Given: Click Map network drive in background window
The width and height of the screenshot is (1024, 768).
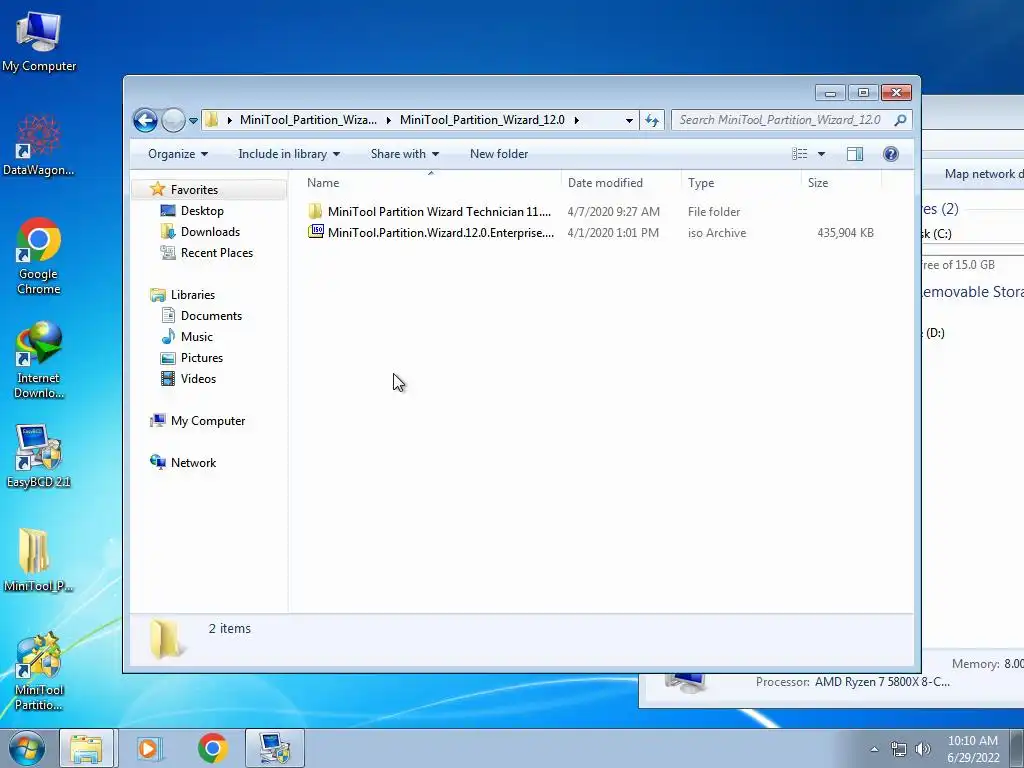Looking at the screenshot, I should coord(984,174).
